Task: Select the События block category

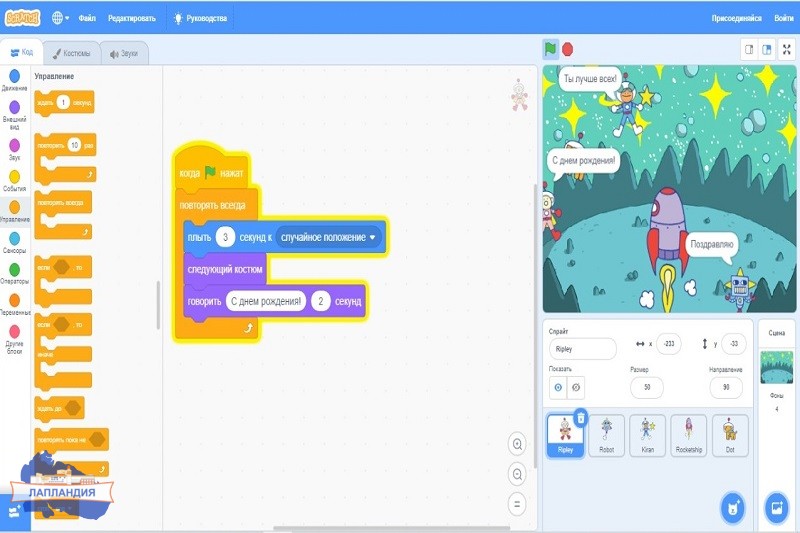Action: tap(15, 181)
